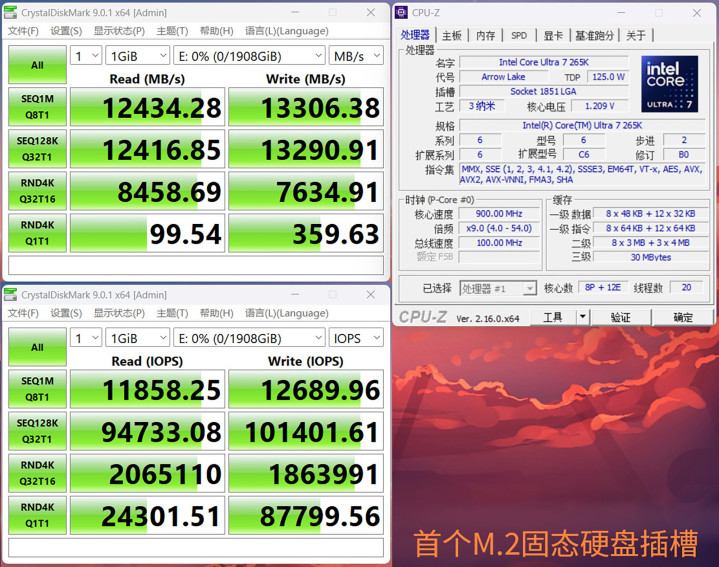Click the comment field in the top CrystalDiskMark window
This screenshot has height=567, width=719.
click(x=196, y=265)
